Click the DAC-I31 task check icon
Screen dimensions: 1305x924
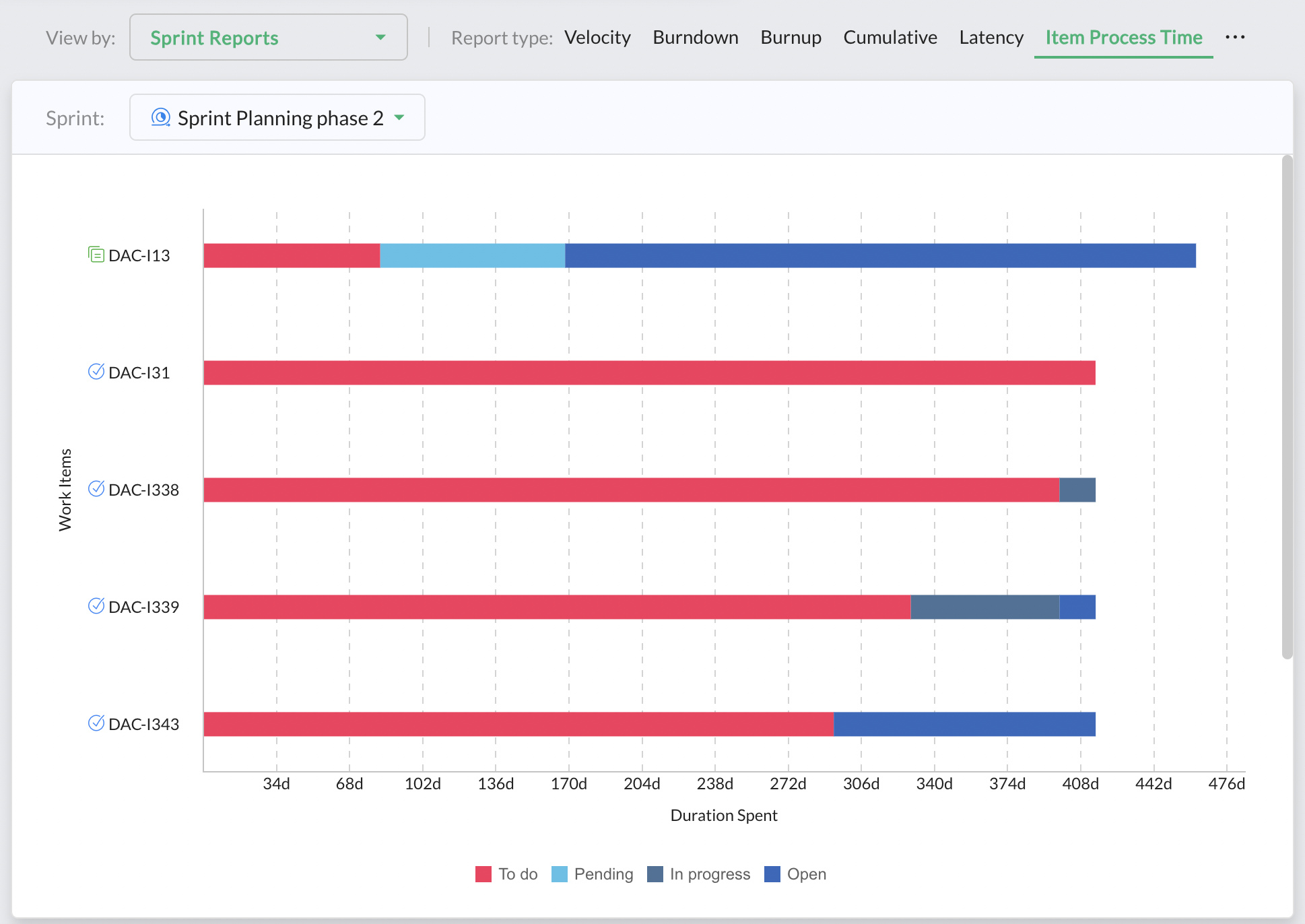[96, 372]
